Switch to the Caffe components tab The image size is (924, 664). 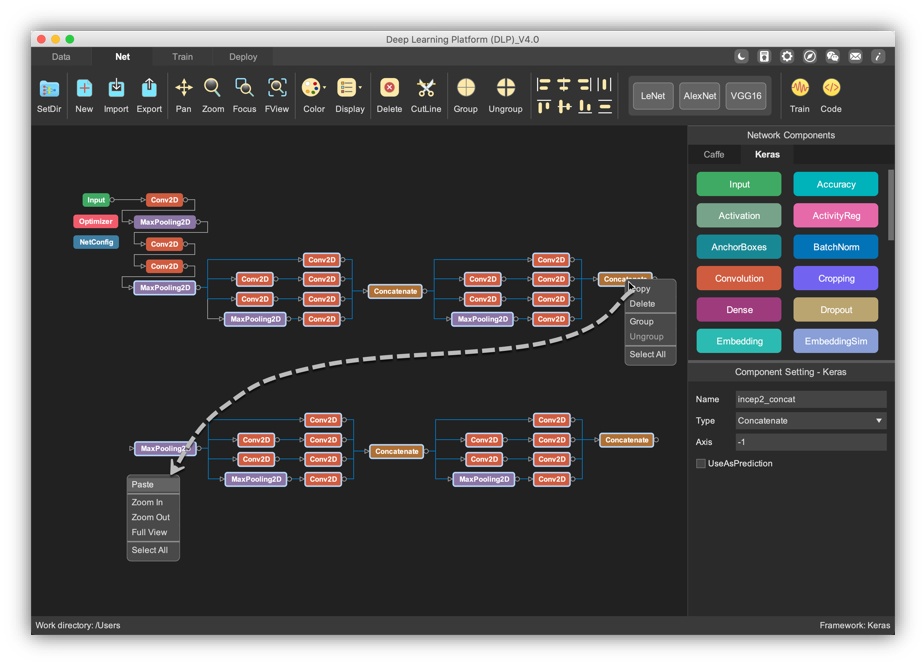pyautogui.click(x=714, y=155)
